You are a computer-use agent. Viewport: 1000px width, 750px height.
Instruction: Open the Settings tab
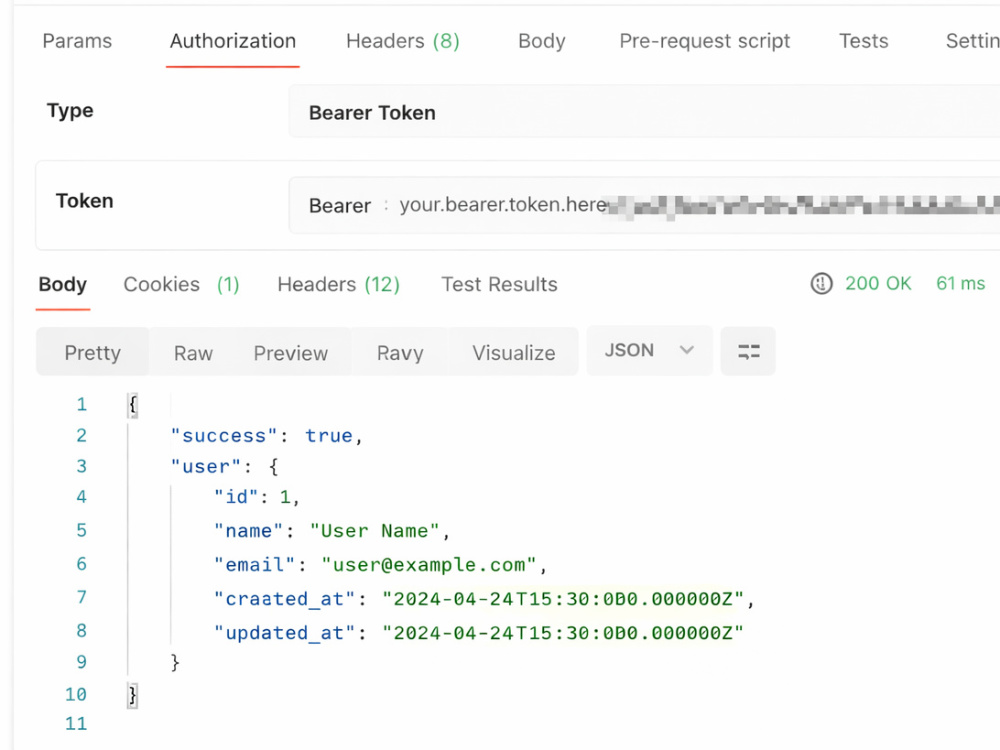(973, 41)
